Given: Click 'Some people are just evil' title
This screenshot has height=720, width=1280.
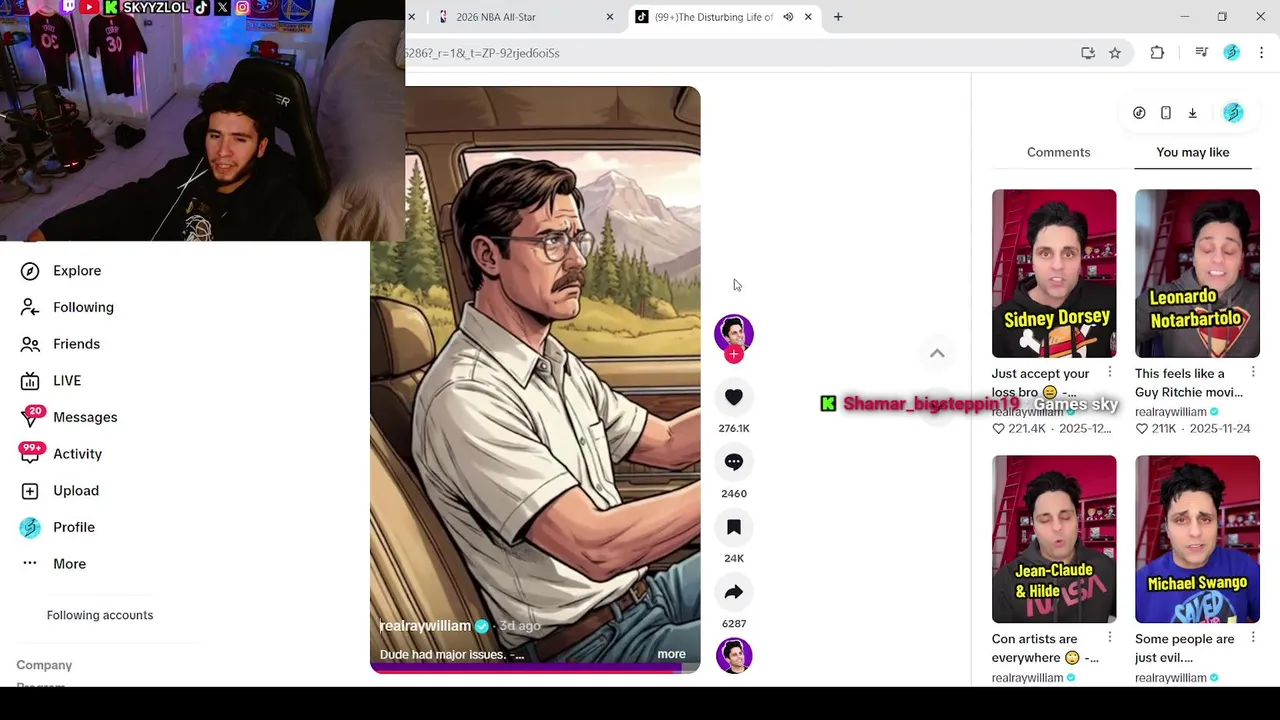Looking at the screenshot, I should tap(1185, 648).
